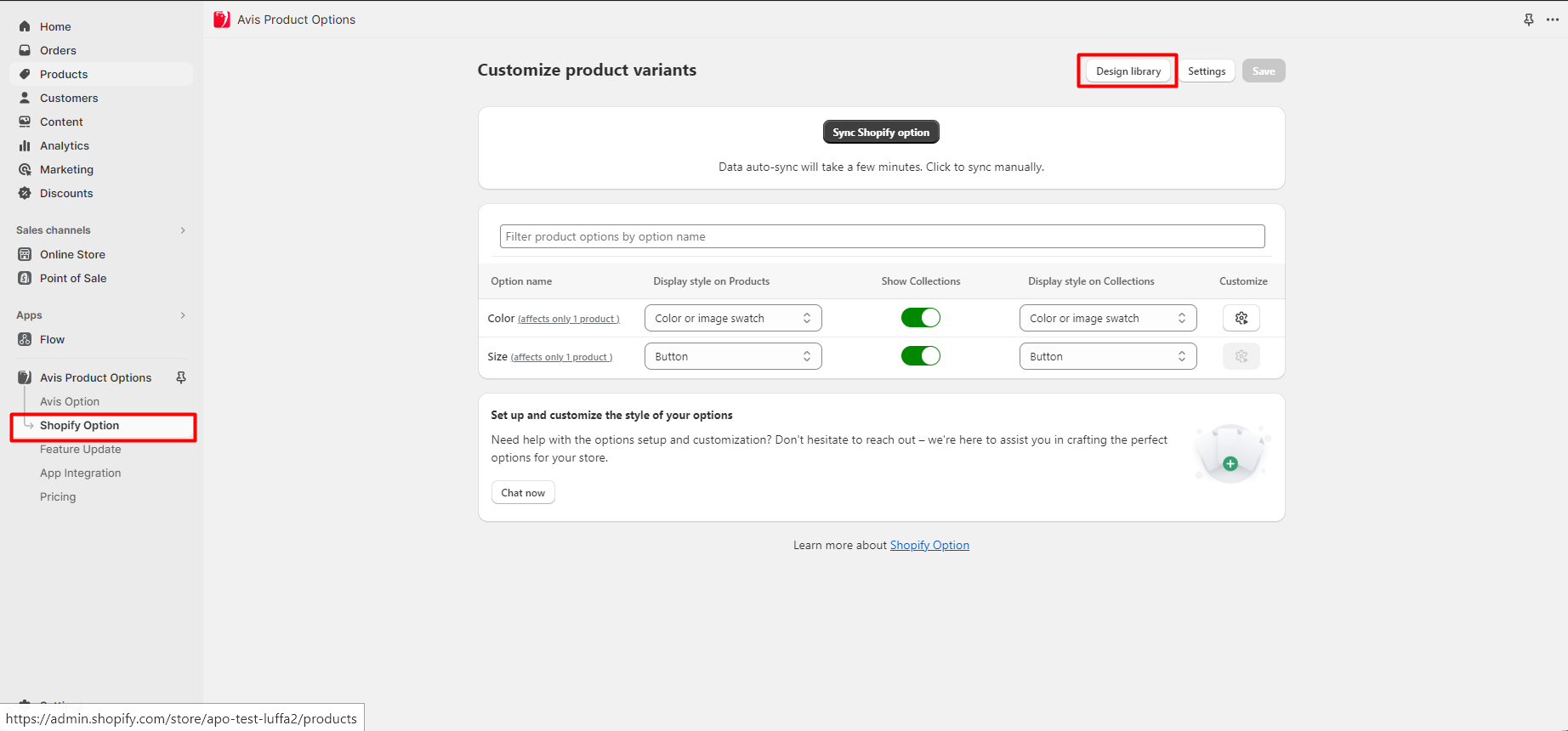Open Orders via its inbox icon

point(25,50)
